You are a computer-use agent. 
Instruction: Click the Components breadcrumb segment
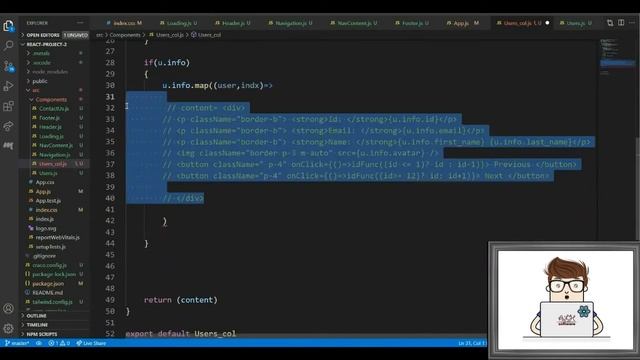click(125, 35)
